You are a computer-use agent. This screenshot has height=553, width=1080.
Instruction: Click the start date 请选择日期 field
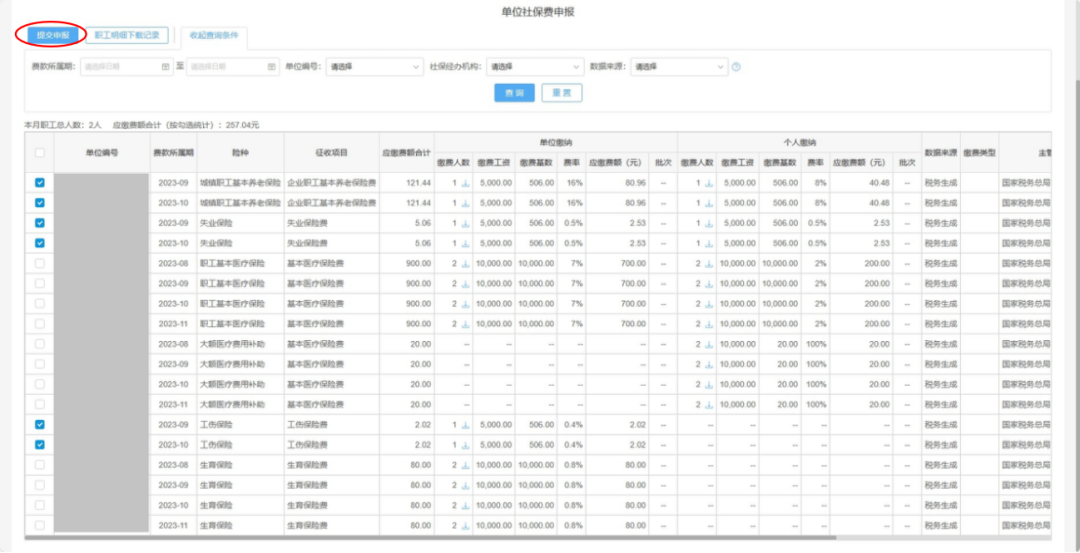(x=126, y=67)
